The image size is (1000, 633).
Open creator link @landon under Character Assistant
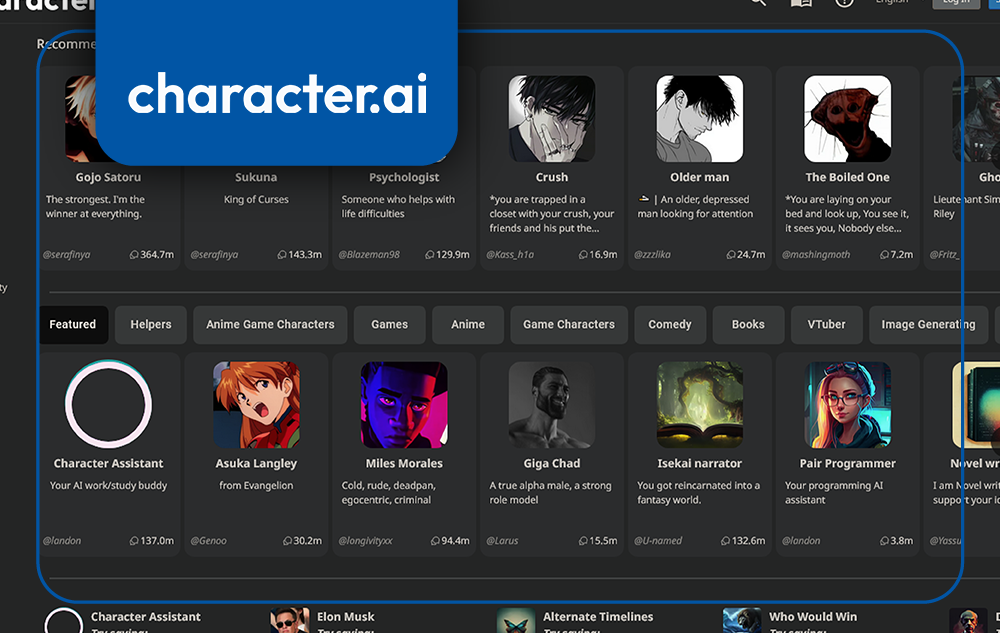pyautogui.click(x=62, y=540)
